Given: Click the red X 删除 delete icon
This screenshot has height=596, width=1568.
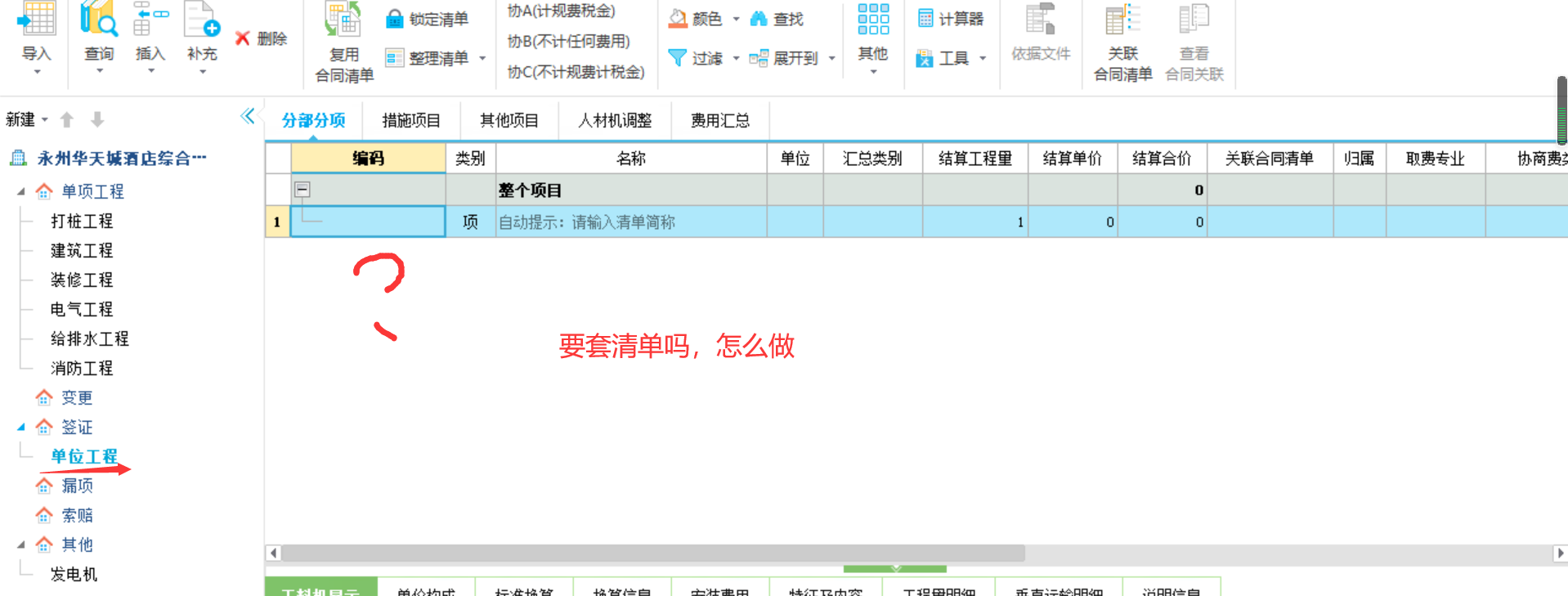Looking at the screenshot, I should 242,38.
